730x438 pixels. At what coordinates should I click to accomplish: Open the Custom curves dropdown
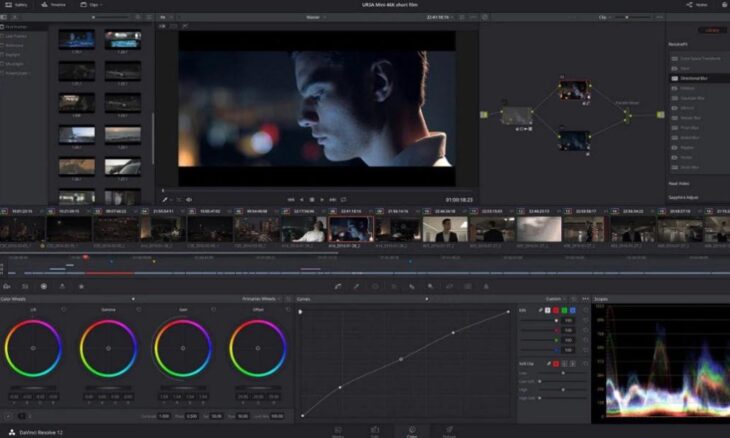click(556, 299)
